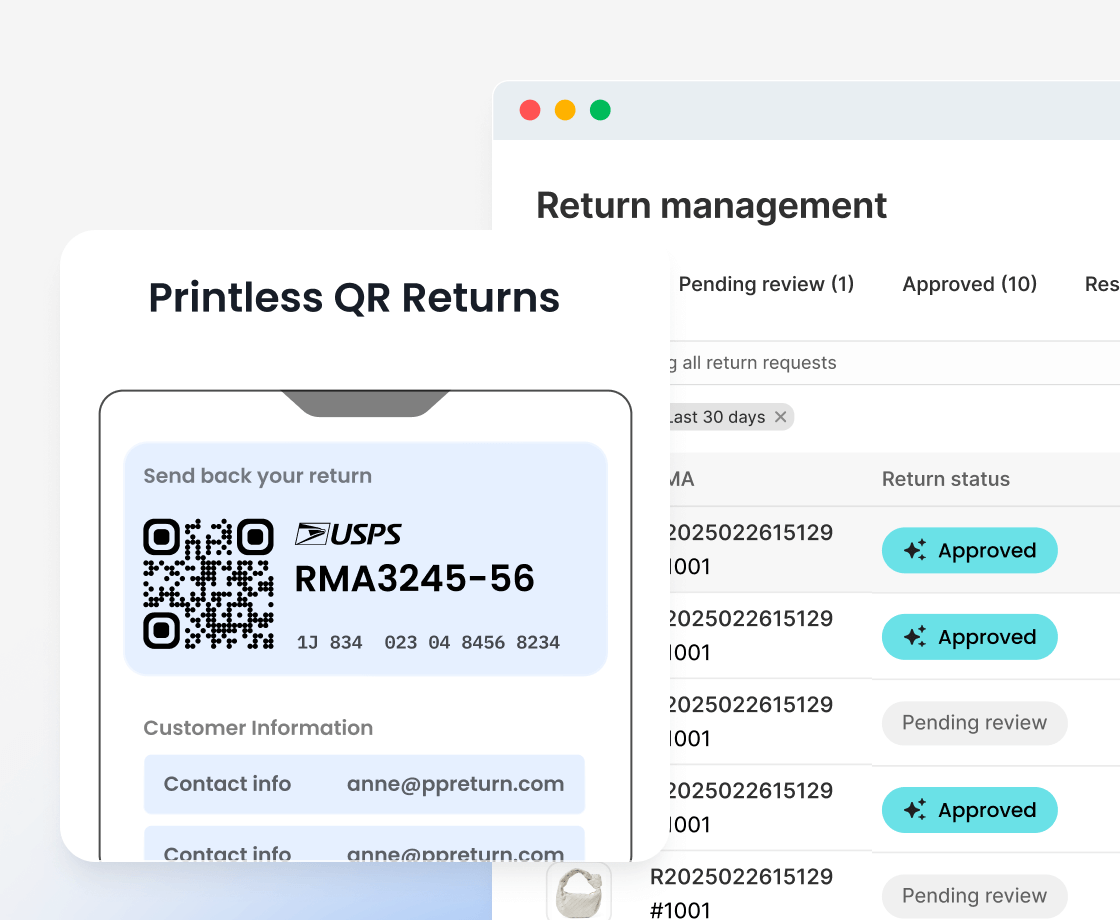Click the sparkle icon in the second Approved badge

[x=916, y=637]
